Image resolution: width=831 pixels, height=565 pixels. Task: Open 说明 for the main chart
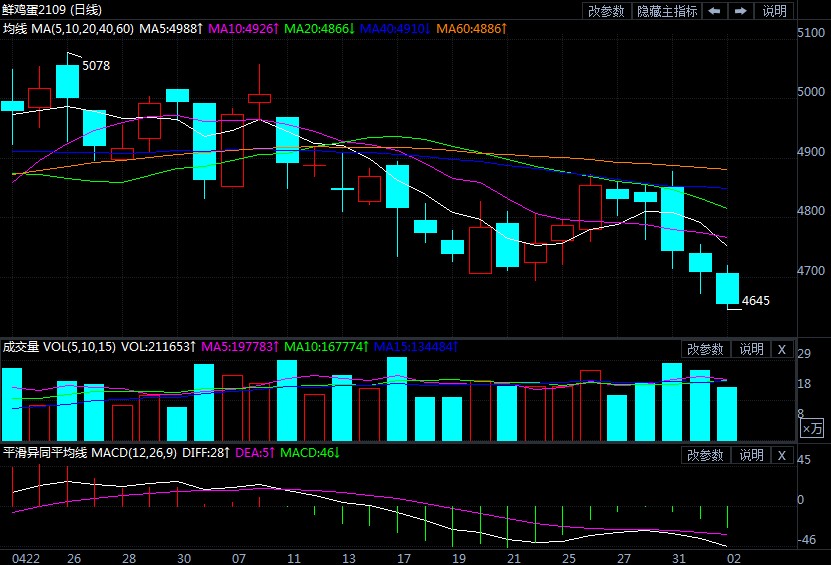[775, 11]
